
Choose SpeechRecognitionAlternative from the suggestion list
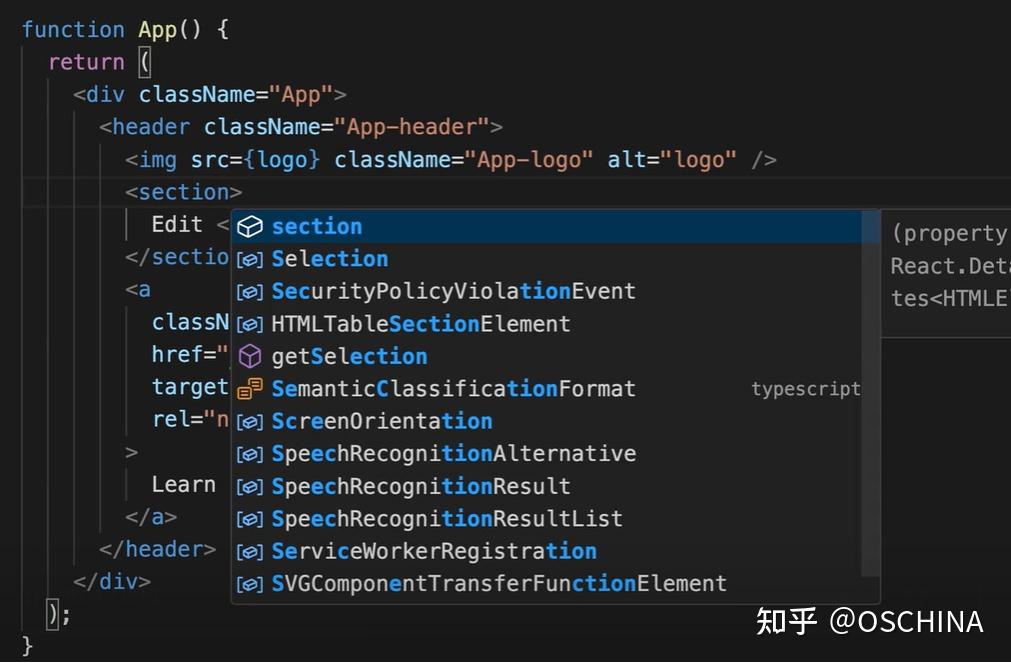point(453,454)
